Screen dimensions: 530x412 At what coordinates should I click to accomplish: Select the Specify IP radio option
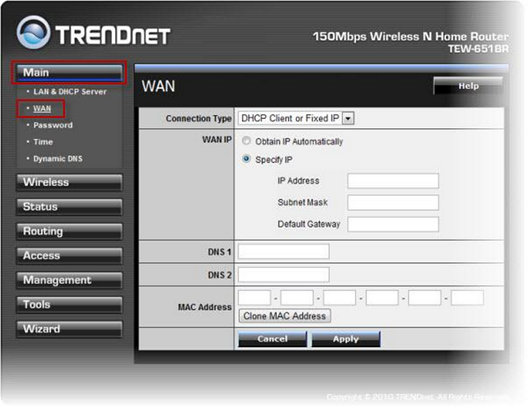(x=246, y=159)
